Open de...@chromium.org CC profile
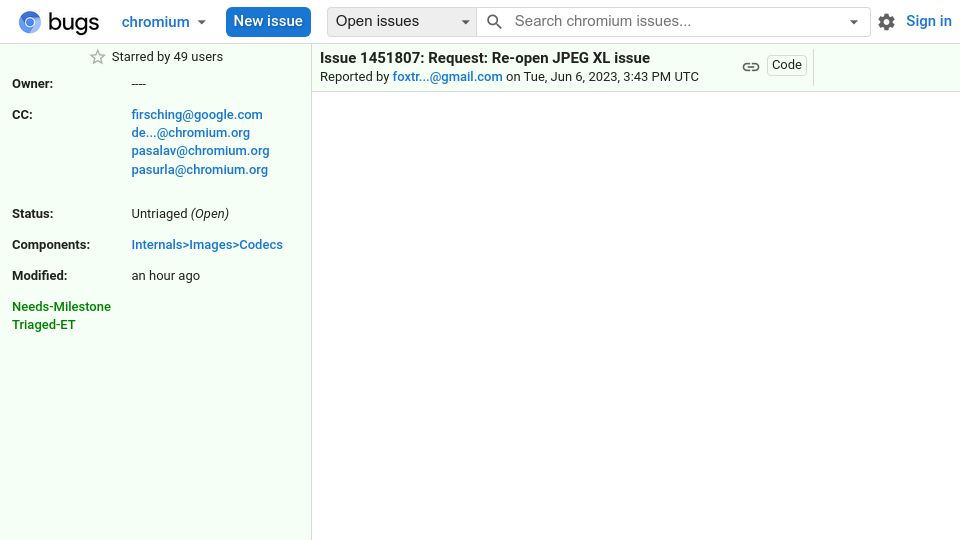Screen dimensions: 960x540 [x=190, y=133]
